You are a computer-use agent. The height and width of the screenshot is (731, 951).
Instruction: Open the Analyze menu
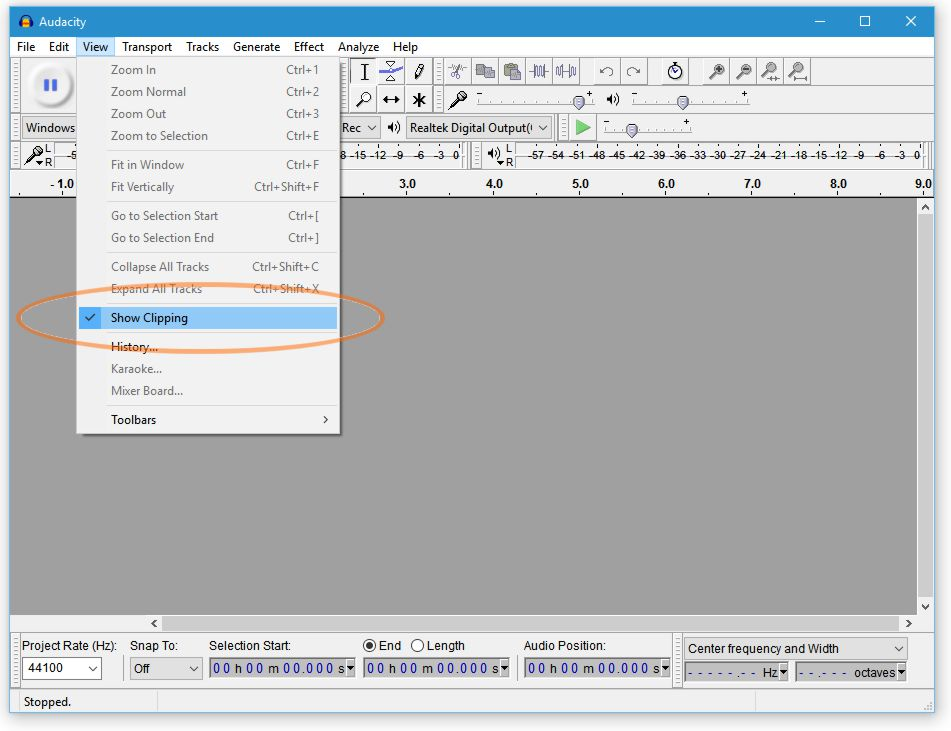click(358, 47)
